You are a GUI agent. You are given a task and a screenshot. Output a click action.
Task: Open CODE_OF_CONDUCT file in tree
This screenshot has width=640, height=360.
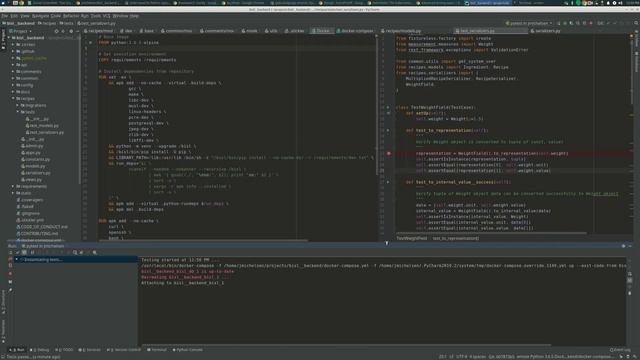(x=42, y=227)
